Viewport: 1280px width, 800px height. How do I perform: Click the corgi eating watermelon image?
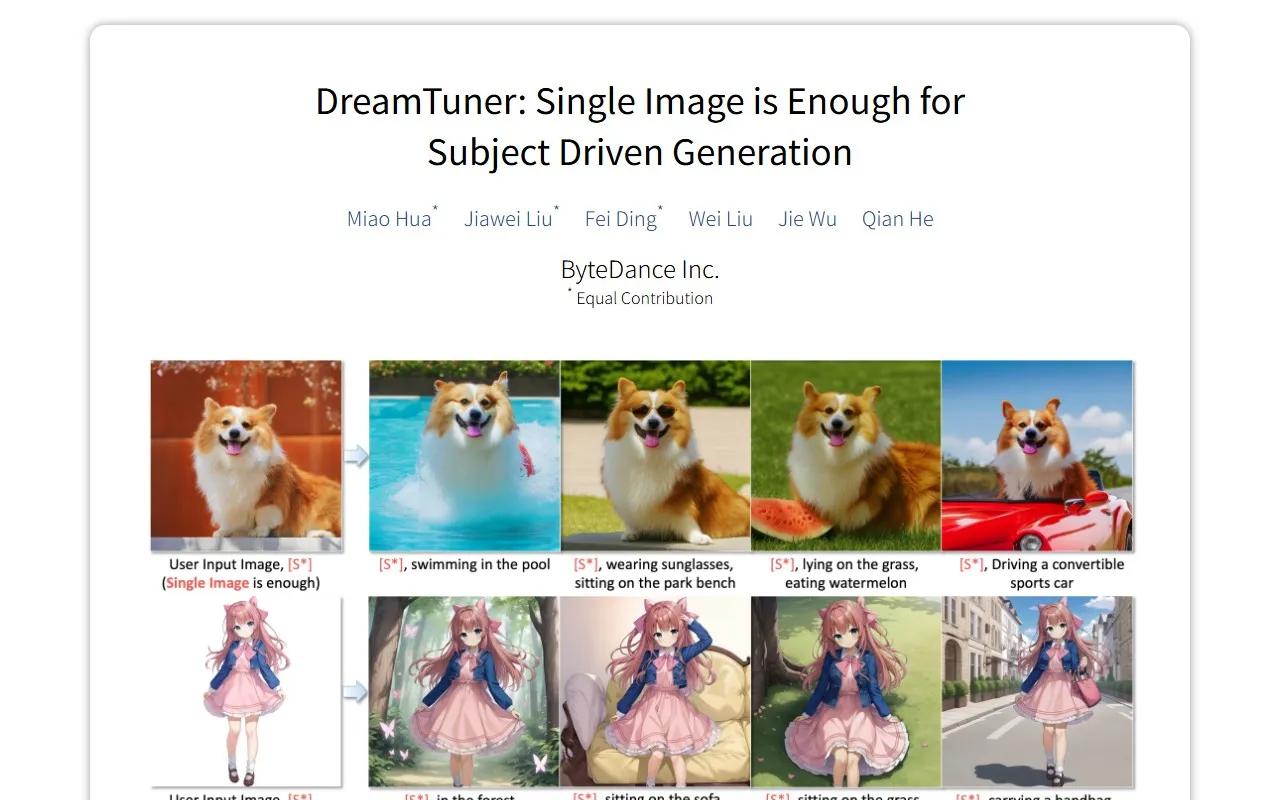[846, 455]
